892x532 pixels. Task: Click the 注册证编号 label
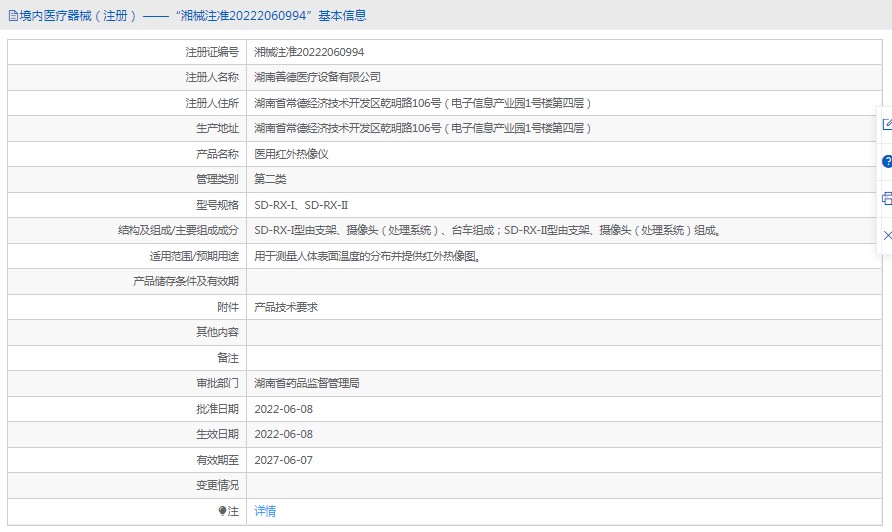click(x=212, y=52)
